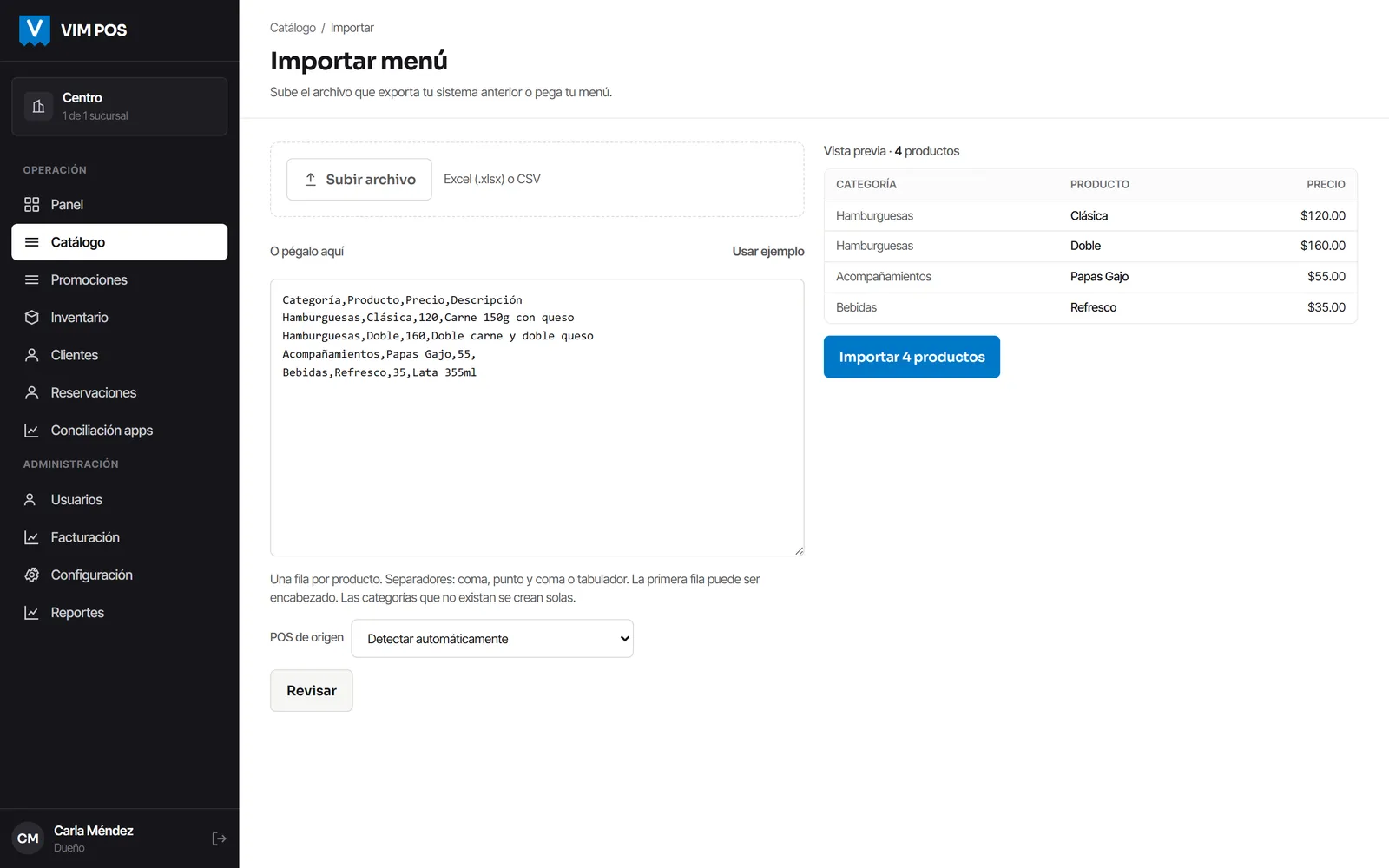The width and height of the screenshot is (1389, 868).
Task: Click the Bebidas category cell
Action: 856,307
